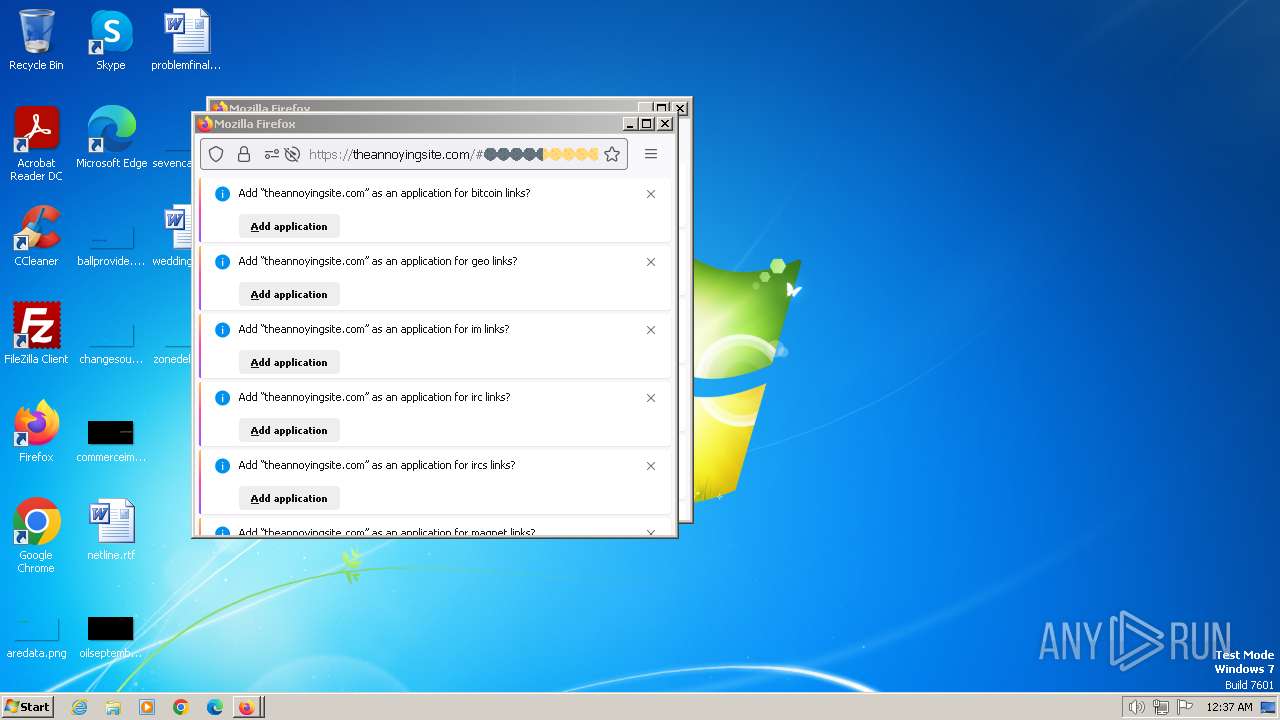Select the ballprovide file on desktop
The image size is (1280, 720).
click(x=111, y=247)
